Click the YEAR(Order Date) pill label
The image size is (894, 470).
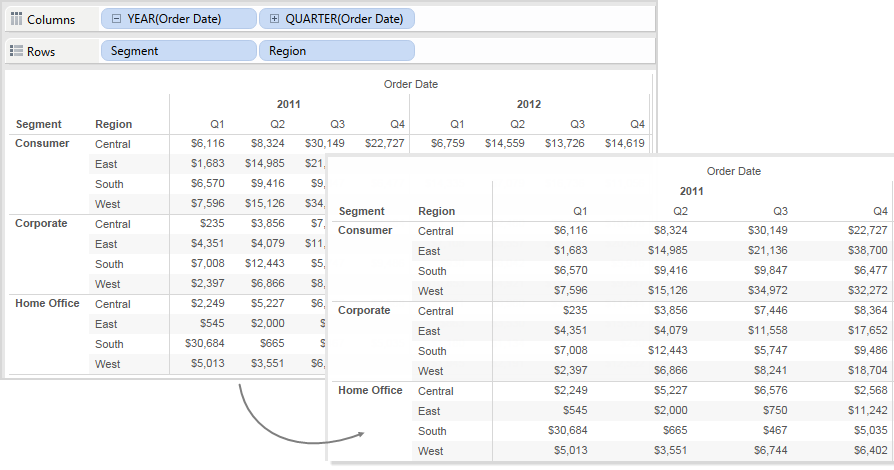(174, 19)
